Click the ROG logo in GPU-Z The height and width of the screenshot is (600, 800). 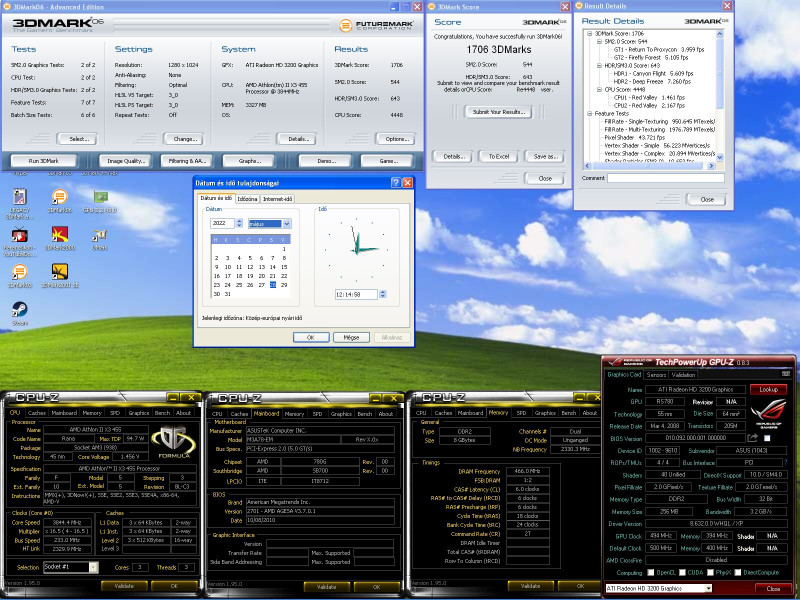click(769, 412)
